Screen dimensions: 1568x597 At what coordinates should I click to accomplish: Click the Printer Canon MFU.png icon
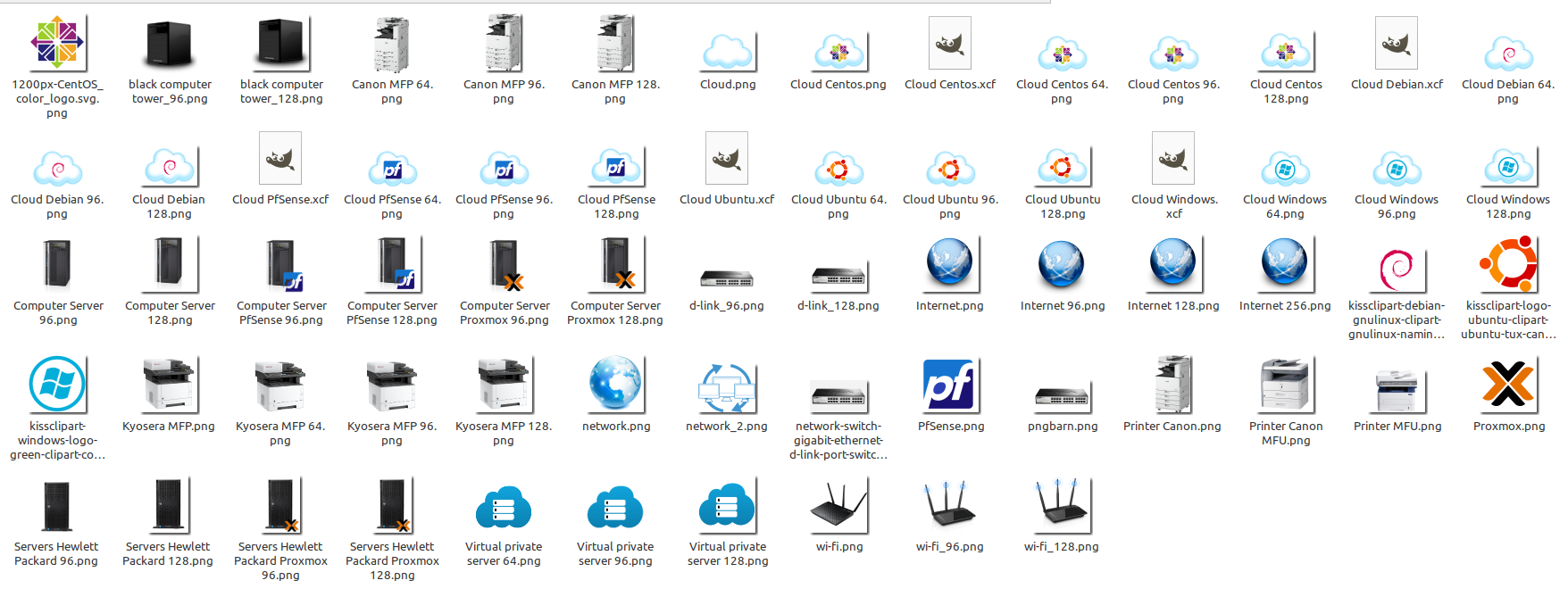point(1286,385)
